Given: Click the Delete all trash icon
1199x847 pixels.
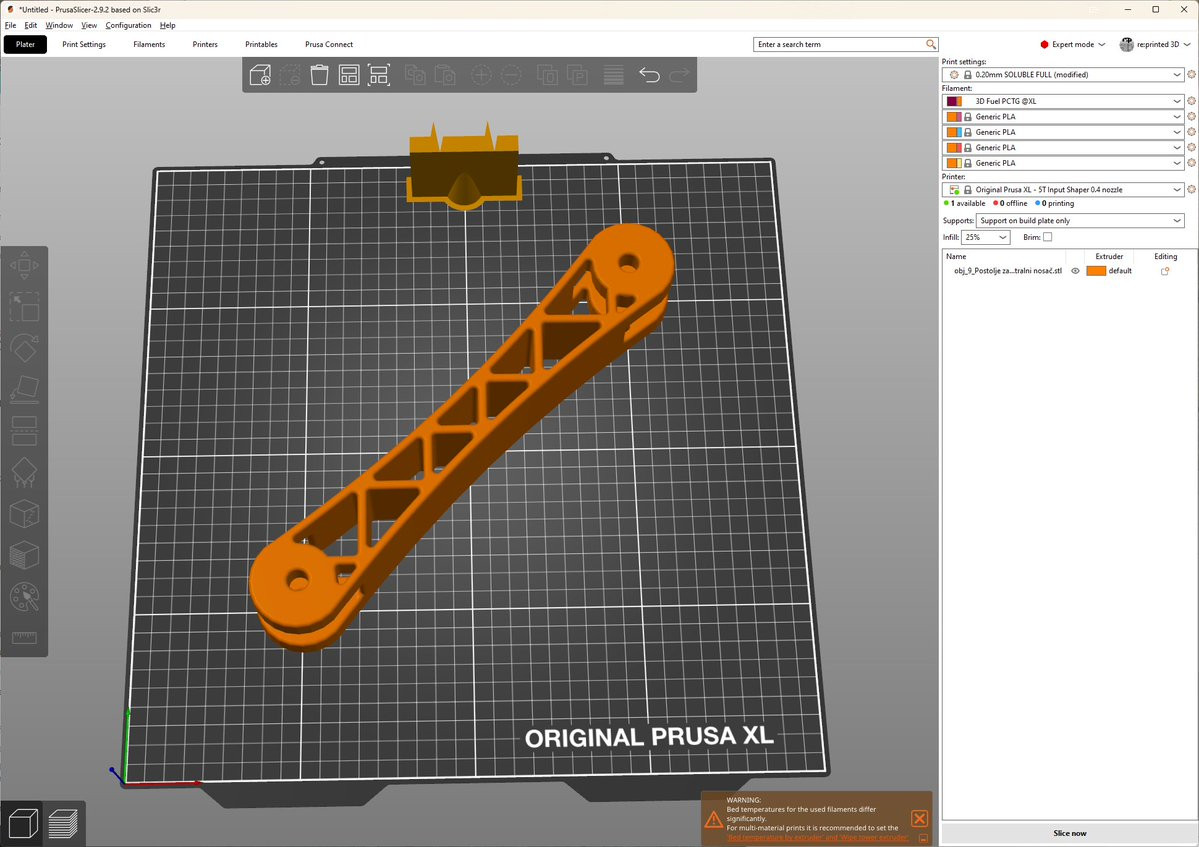Looking at the screenshot, I should [320, 75].
